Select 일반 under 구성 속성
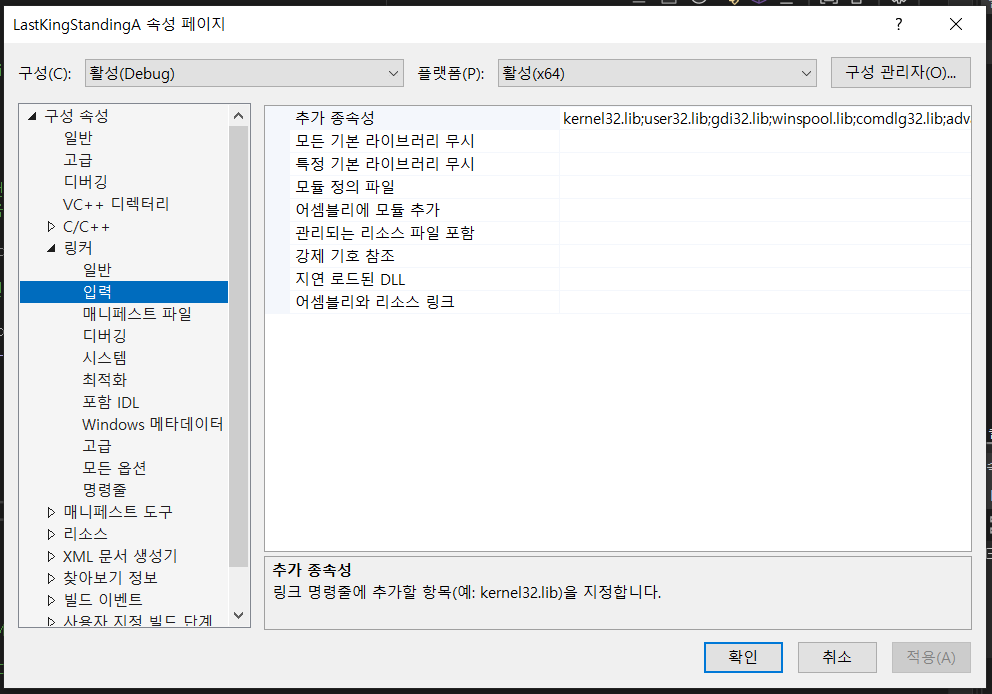Image resolution: width=992 pixels, height=694 pixels. (78, 138)
